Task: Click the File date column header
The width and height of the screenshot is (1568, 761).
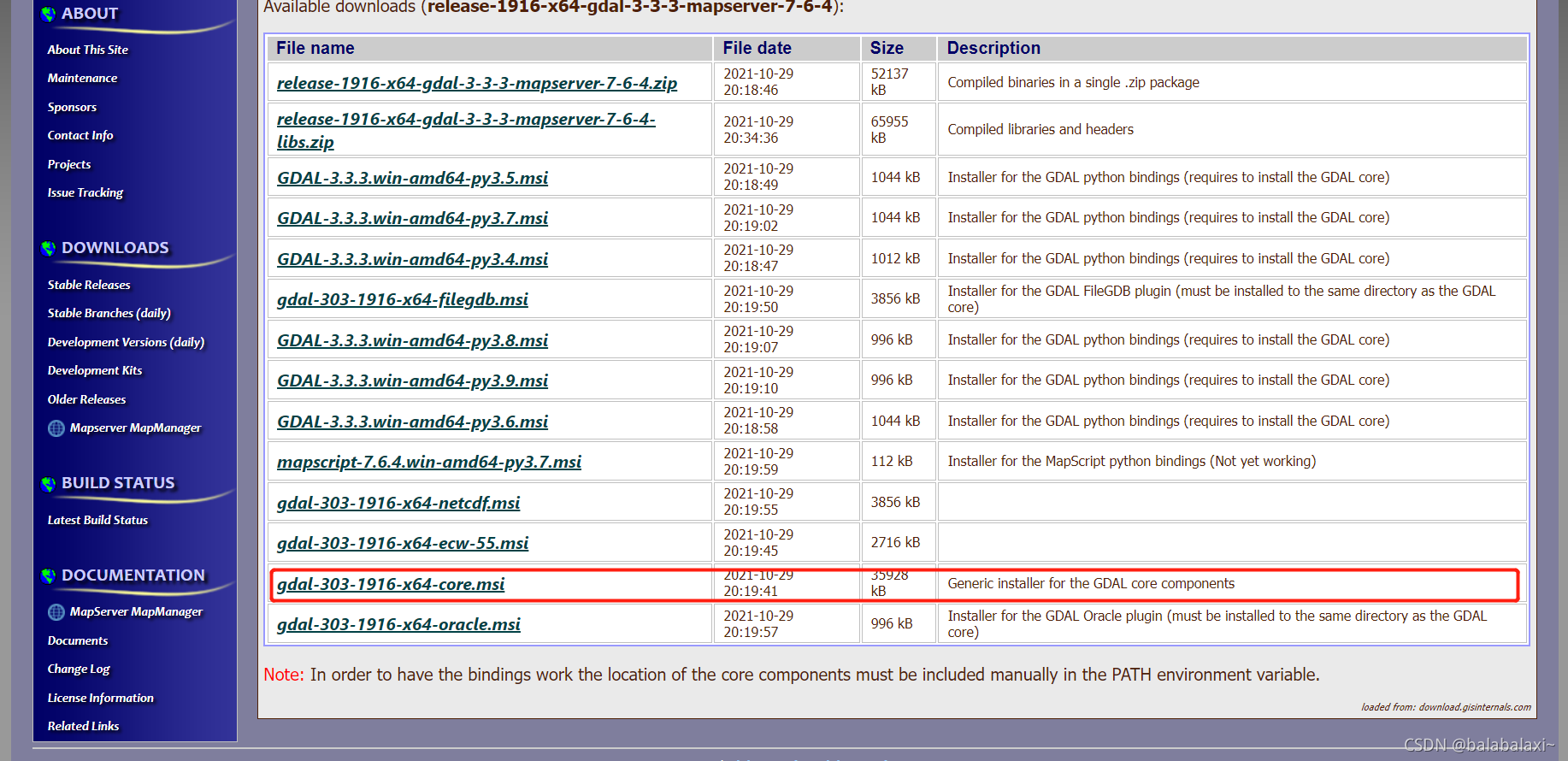Action: [787, 48]
